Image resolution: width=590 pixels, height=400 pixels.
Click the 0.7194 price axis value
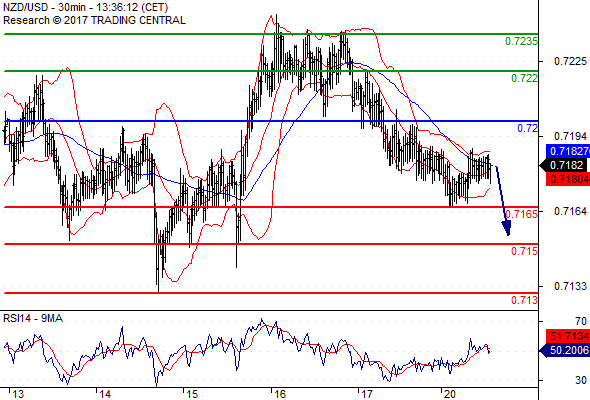click(570, 136)
